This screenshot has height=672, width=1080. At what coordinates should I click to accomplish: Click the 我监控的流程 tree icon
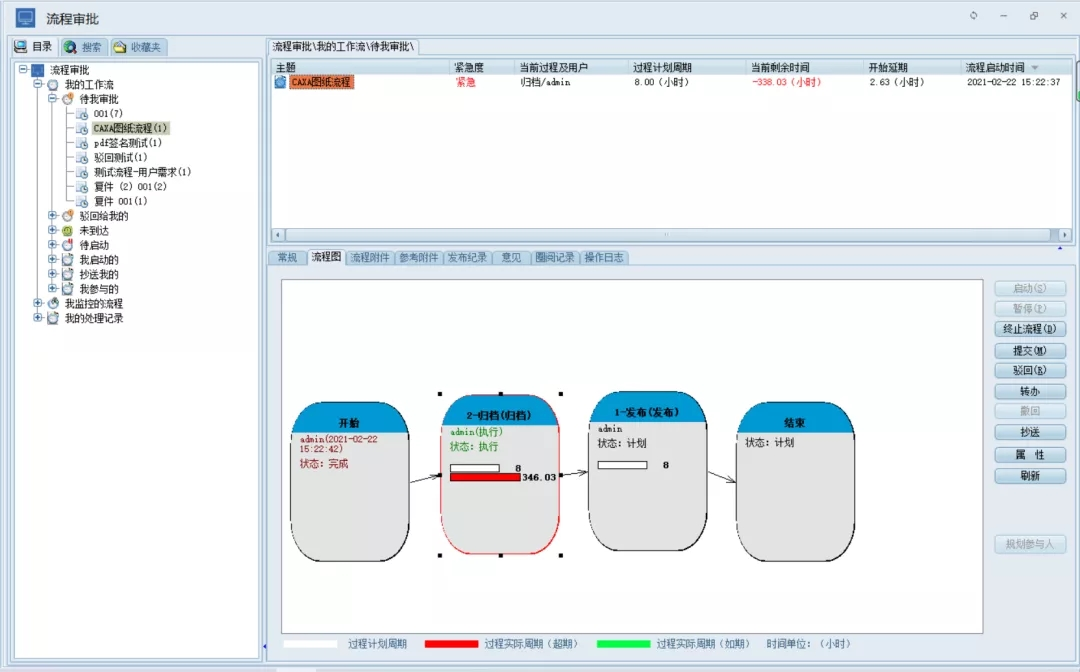[53, 304]
